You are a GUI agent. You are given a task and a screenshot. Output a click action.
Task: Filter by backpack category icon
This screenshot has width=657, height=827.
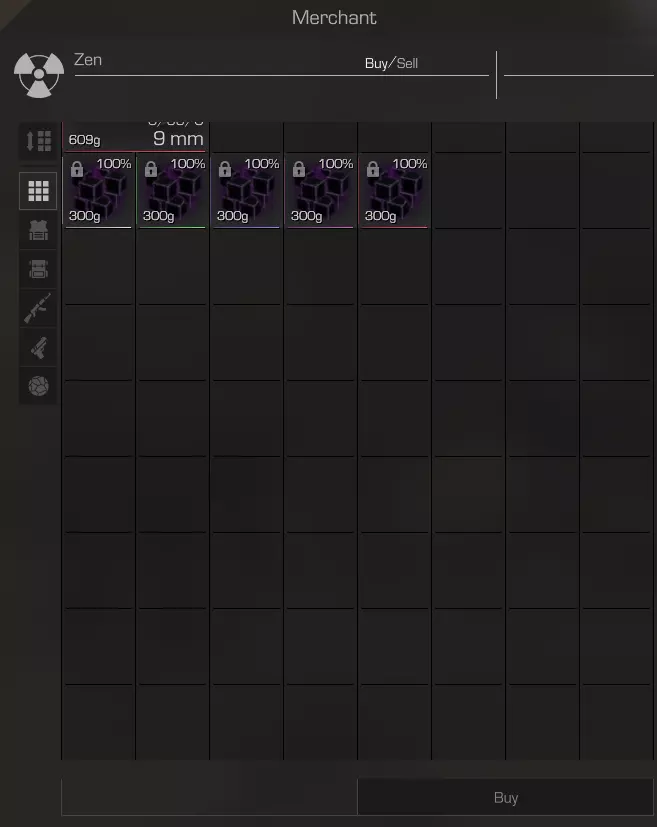pyautogui.click(x=38, y=269)
